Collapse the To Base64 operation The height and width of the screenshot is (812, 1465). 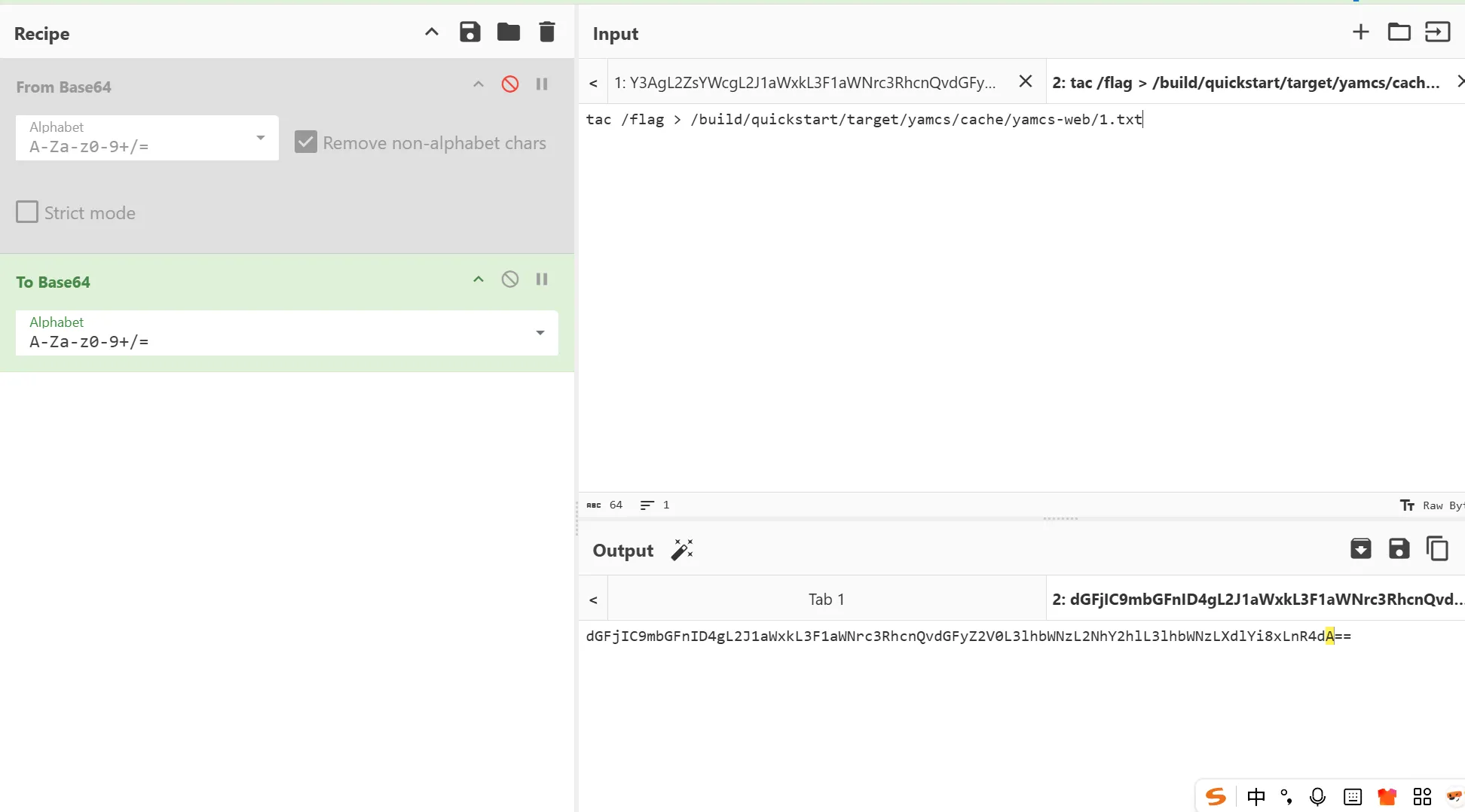[x=478, y=279]
